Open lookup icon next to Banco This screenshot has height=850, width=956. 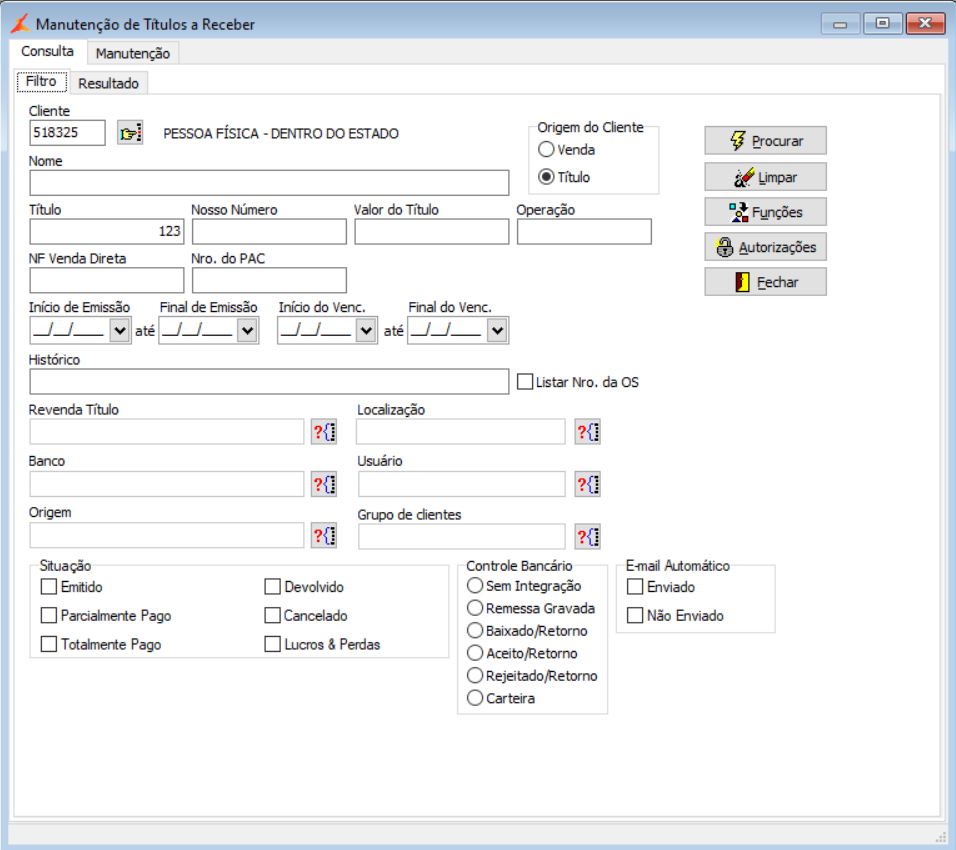(x=324, y=484)
